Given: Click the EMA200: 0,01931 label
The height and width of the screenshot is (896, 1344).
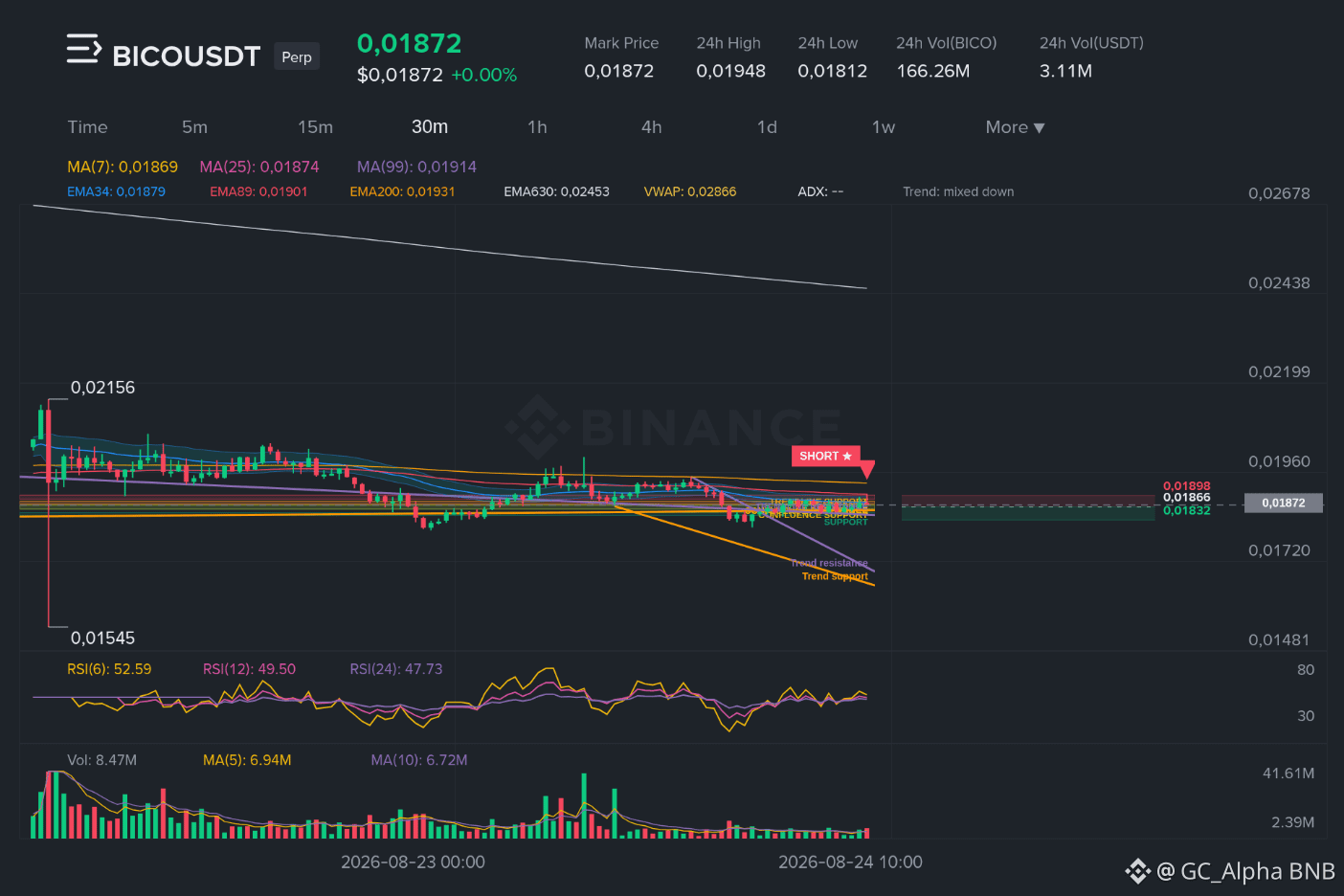Looking at the screenshot, I should 402,191.
